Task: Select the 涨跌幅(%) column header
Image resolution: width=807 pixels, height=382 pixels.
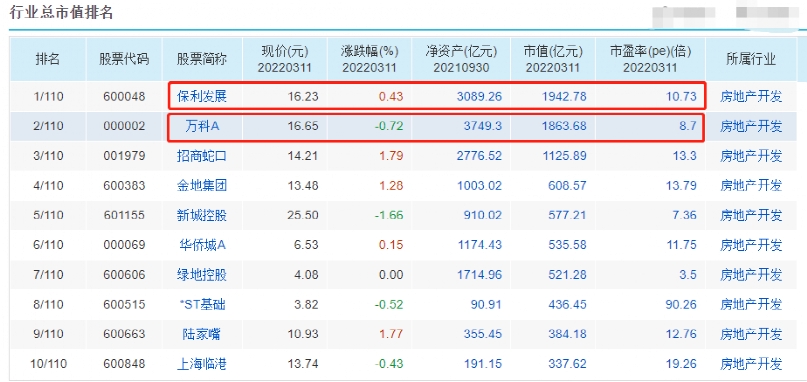Action: click(370, 59)
